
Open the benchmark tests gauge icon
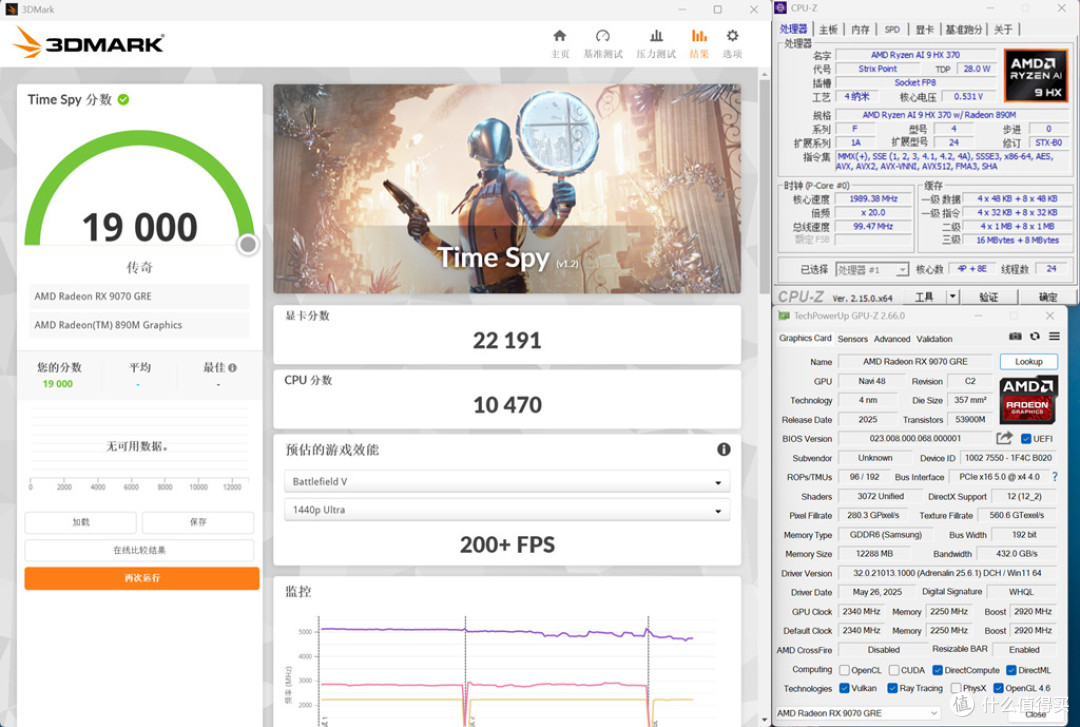click(x=603, y=36)
